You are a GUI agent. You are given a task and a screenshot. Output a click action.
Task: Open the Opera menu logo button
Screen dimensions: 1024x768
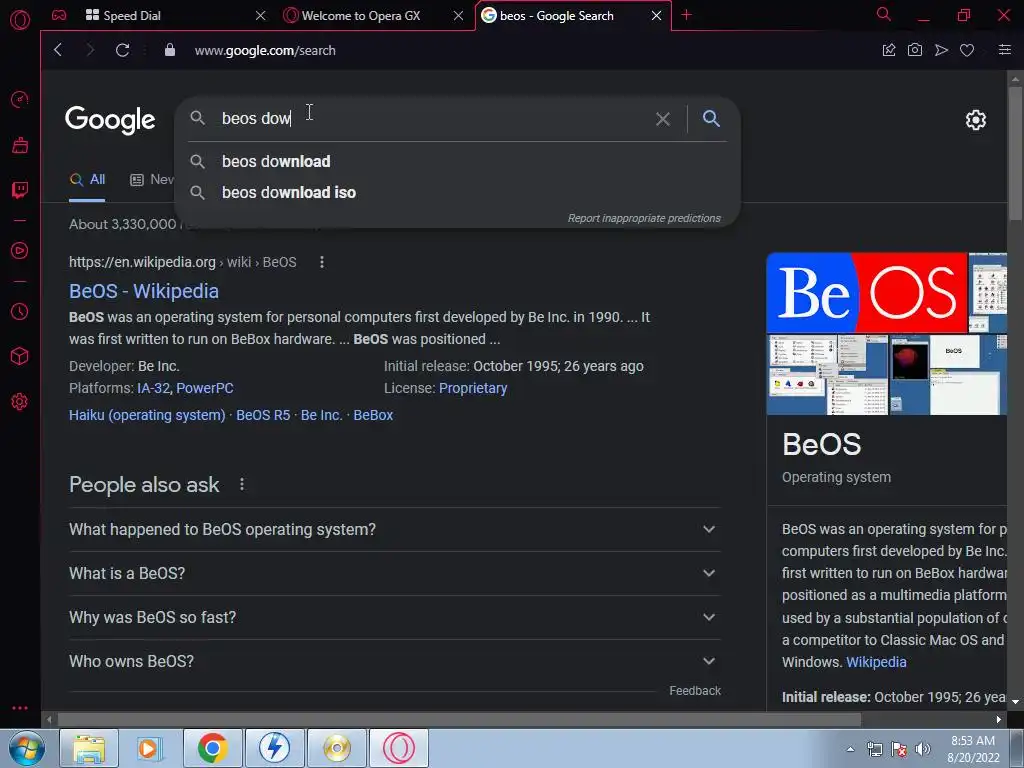[20, 20]
